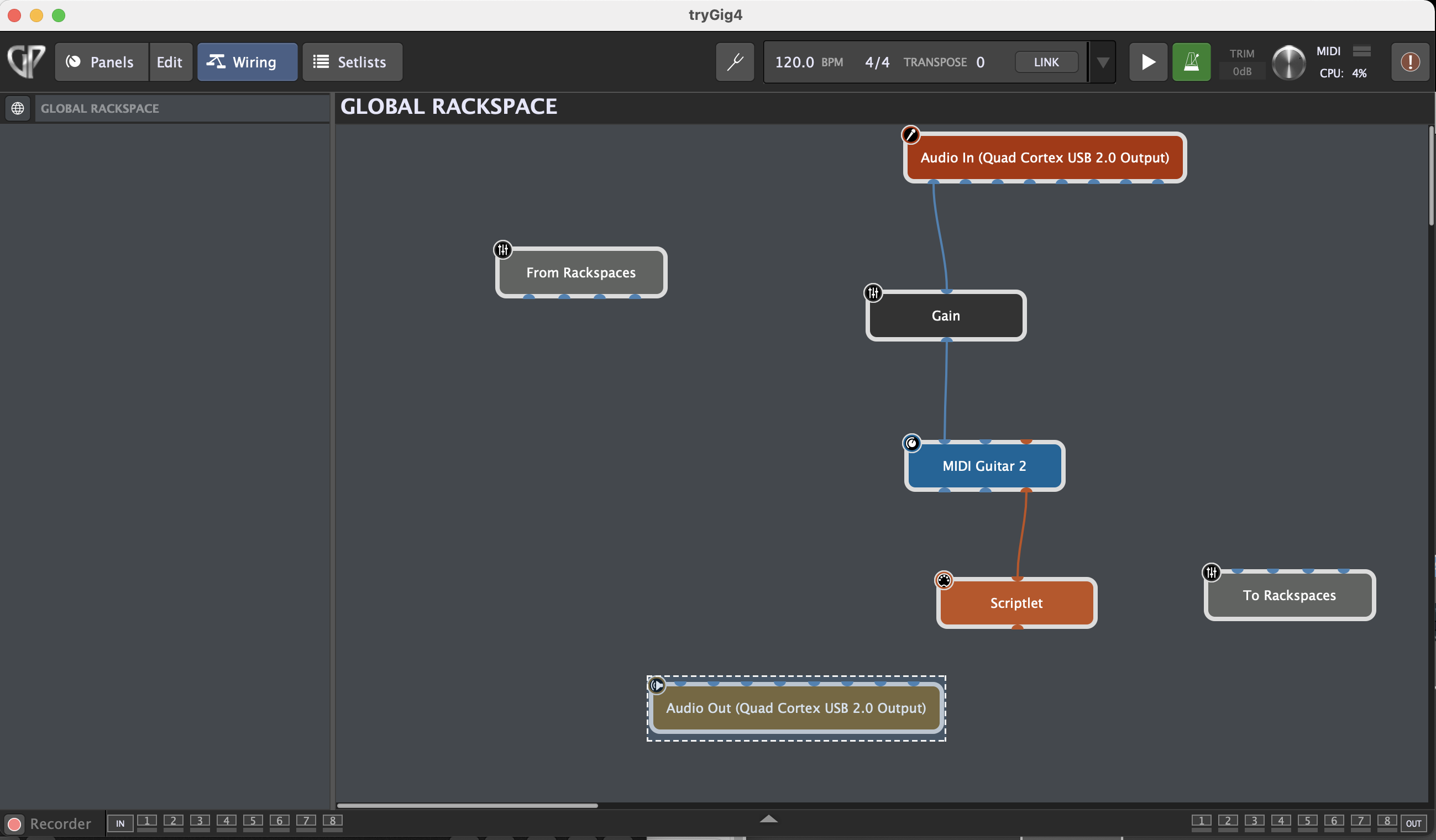This screenshot has width=1436, height=840.
Task: Toggle the Ableton LINK button
Action: tap(1046, 61)
